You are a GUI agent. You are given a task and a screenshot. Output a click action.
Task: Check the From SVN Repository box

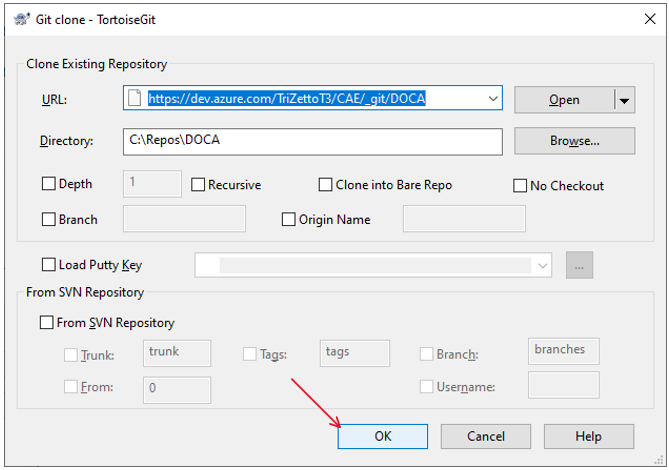[46, 323]
